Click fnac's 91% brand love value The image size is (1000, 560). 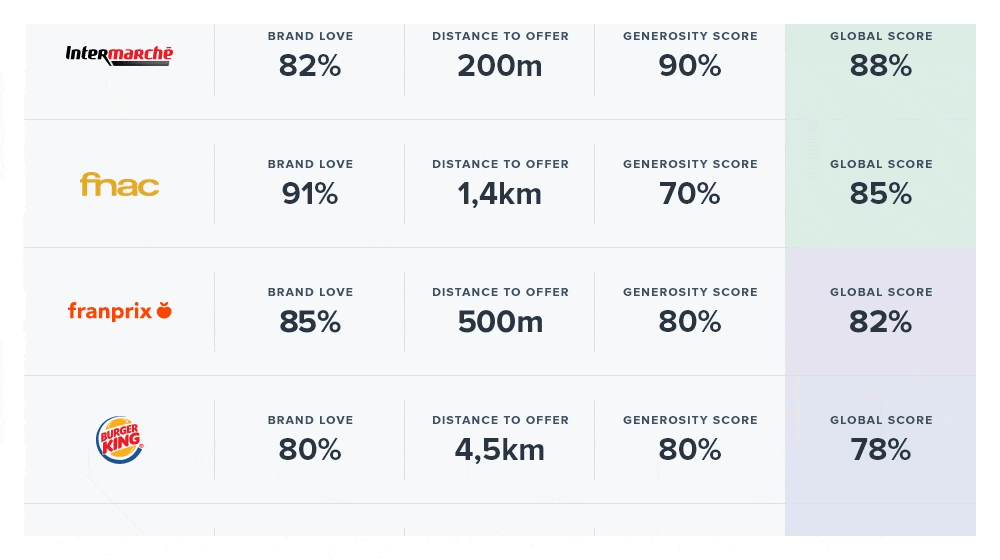click(x=310, y=194)
